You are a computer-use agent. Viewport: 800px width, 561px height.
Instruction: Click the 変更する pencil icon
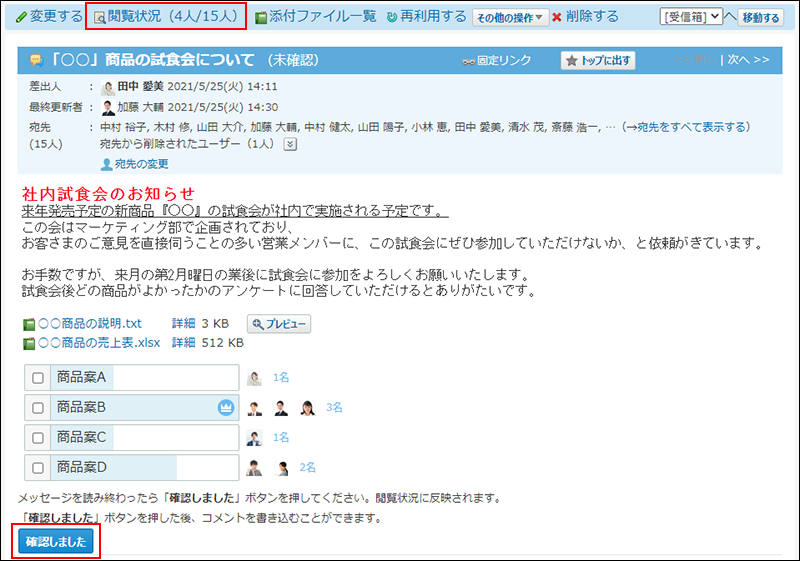pos(21,17)
